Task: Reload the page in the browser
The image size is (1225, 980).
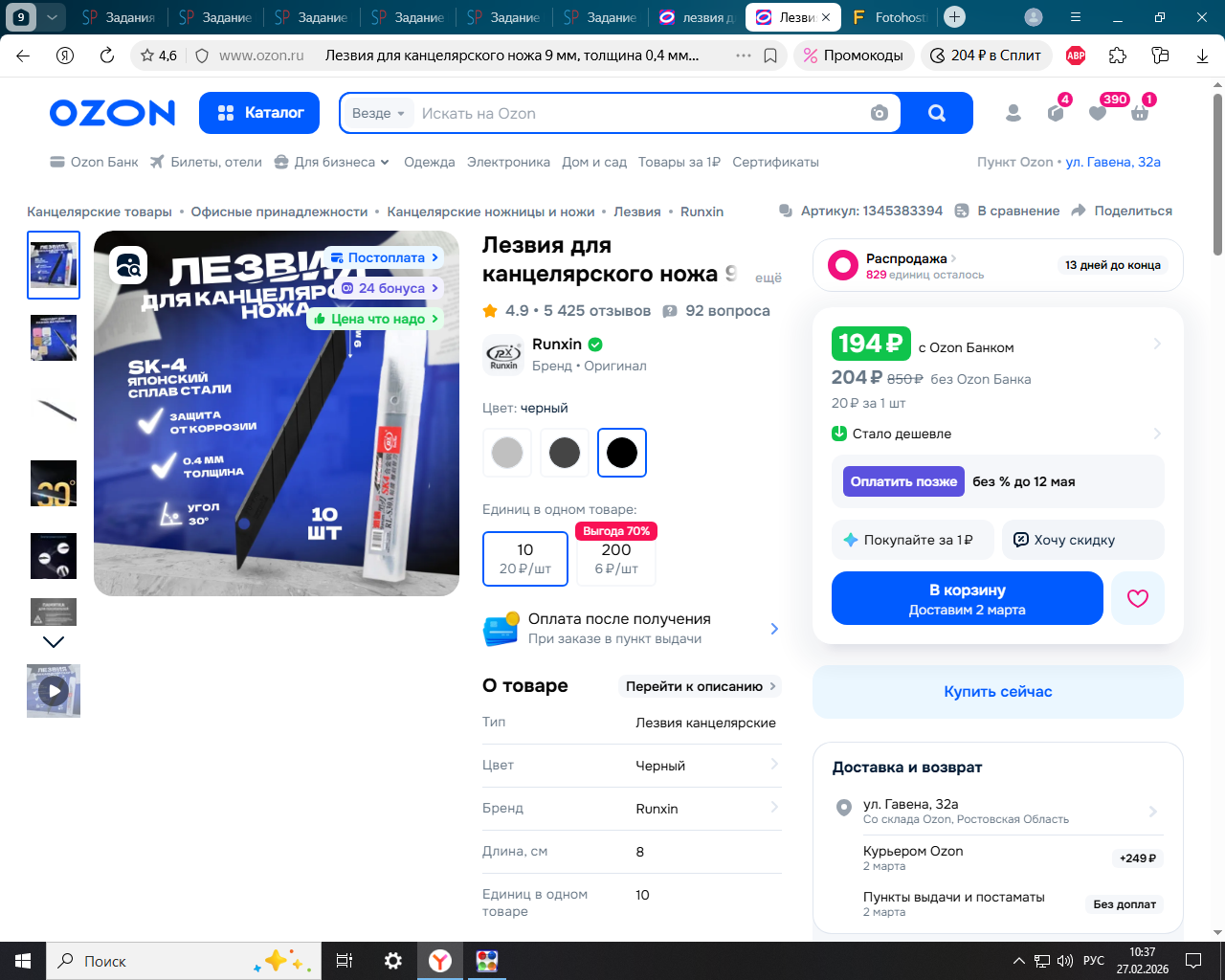Action: click(107, 56)
